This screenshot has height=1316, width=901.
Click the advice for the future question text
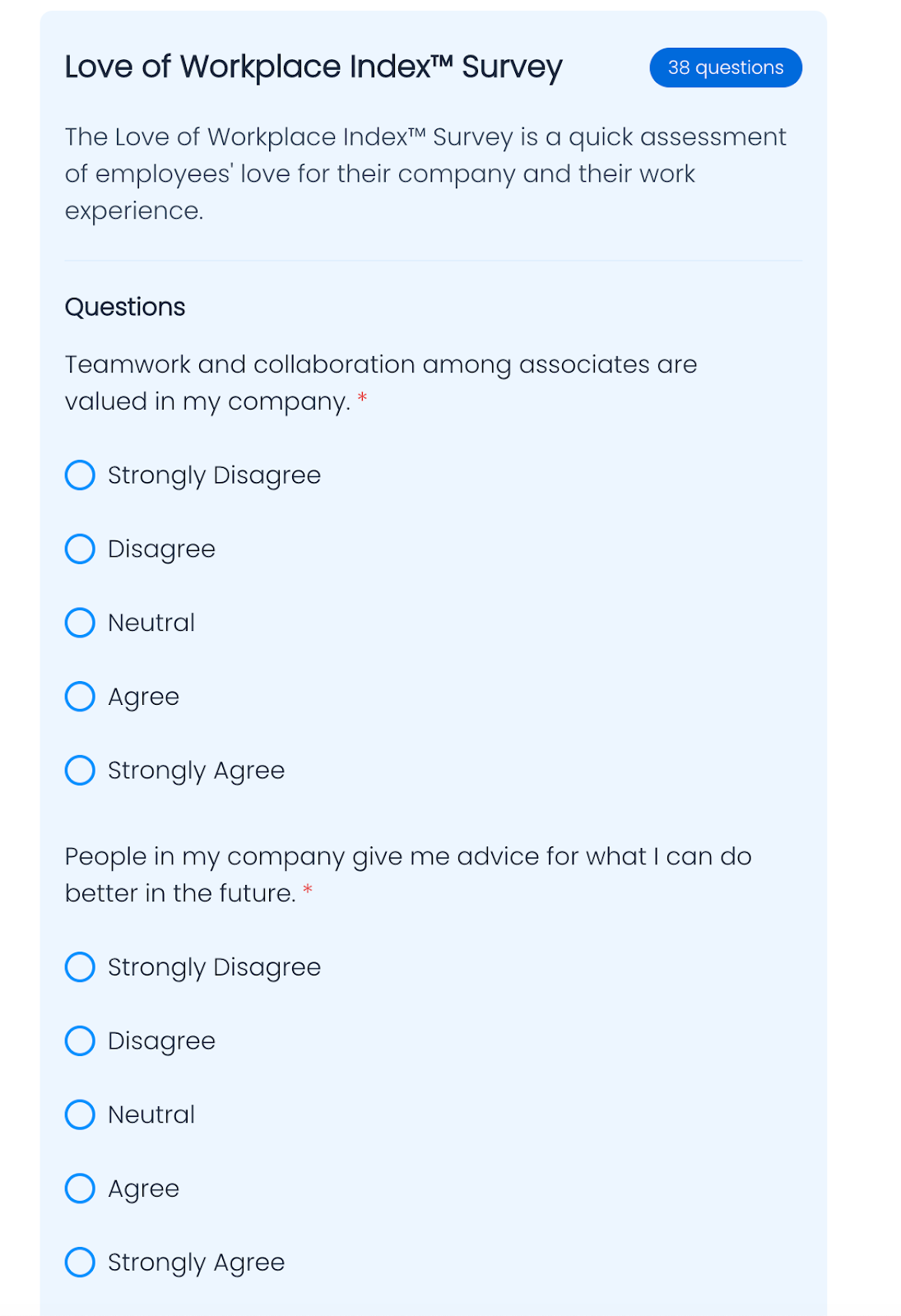(x=407, y=874)
